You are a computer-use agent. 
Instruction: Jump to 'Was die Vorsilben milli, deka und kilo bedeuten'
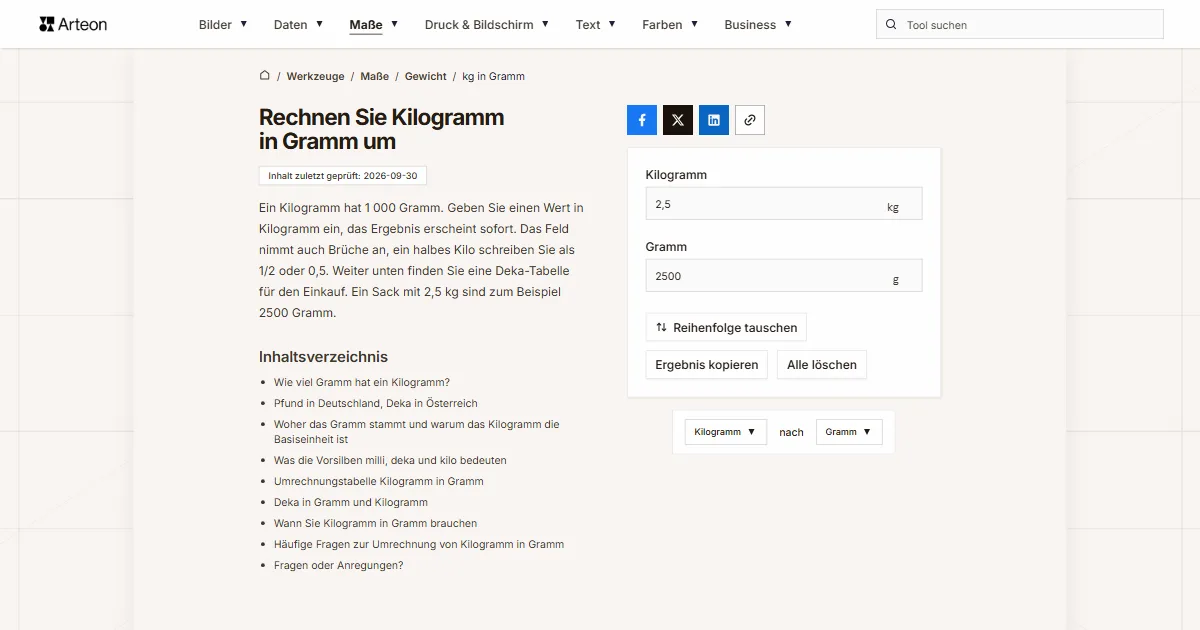(x=390, y=460)
